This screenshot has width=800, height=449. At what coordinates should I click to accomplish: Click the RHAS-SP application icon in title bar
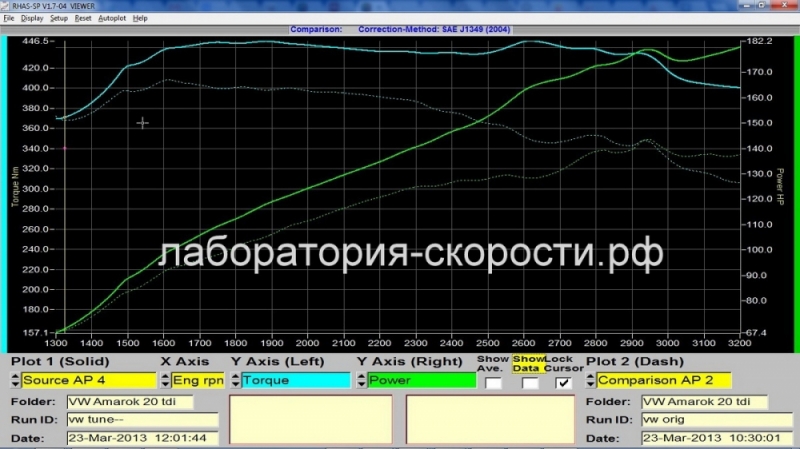pos(6,5)
